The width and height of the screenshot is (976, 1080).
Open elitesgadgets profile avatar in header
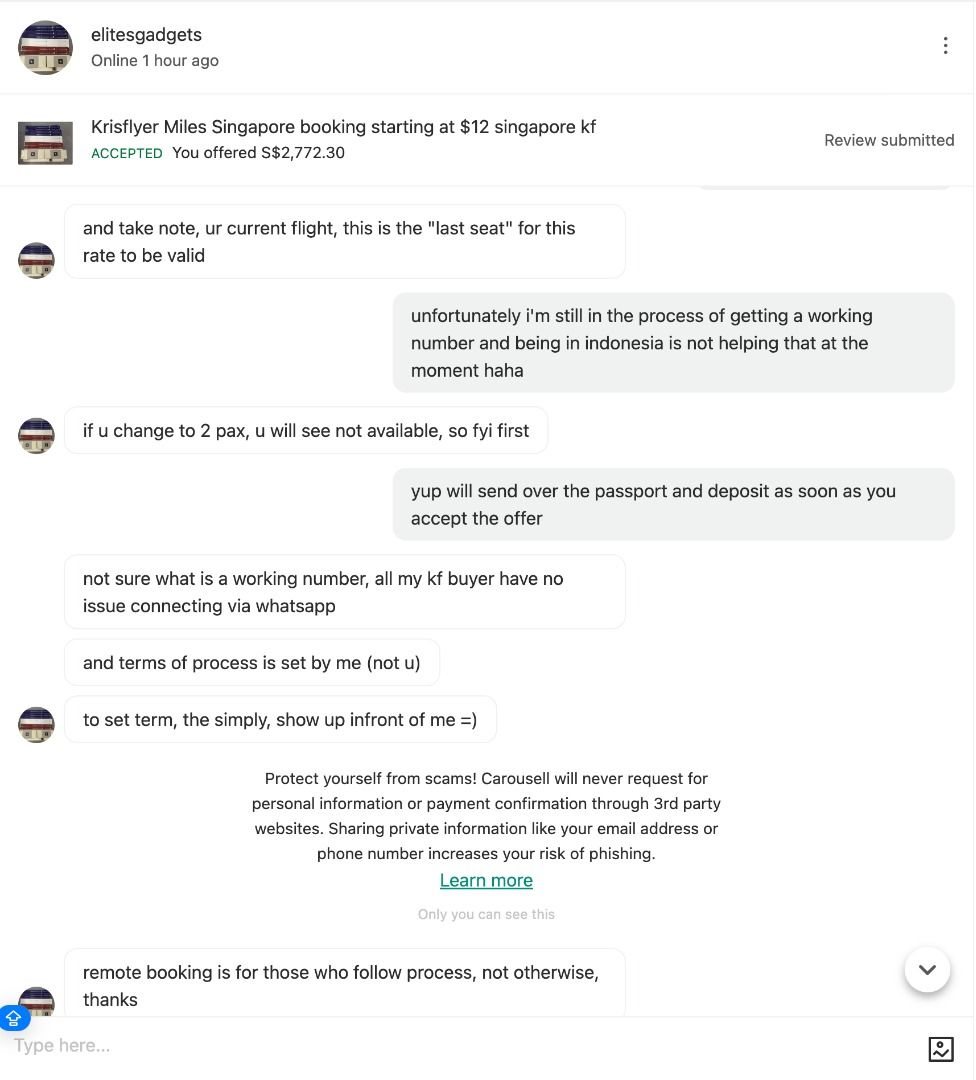pos(45,48)
